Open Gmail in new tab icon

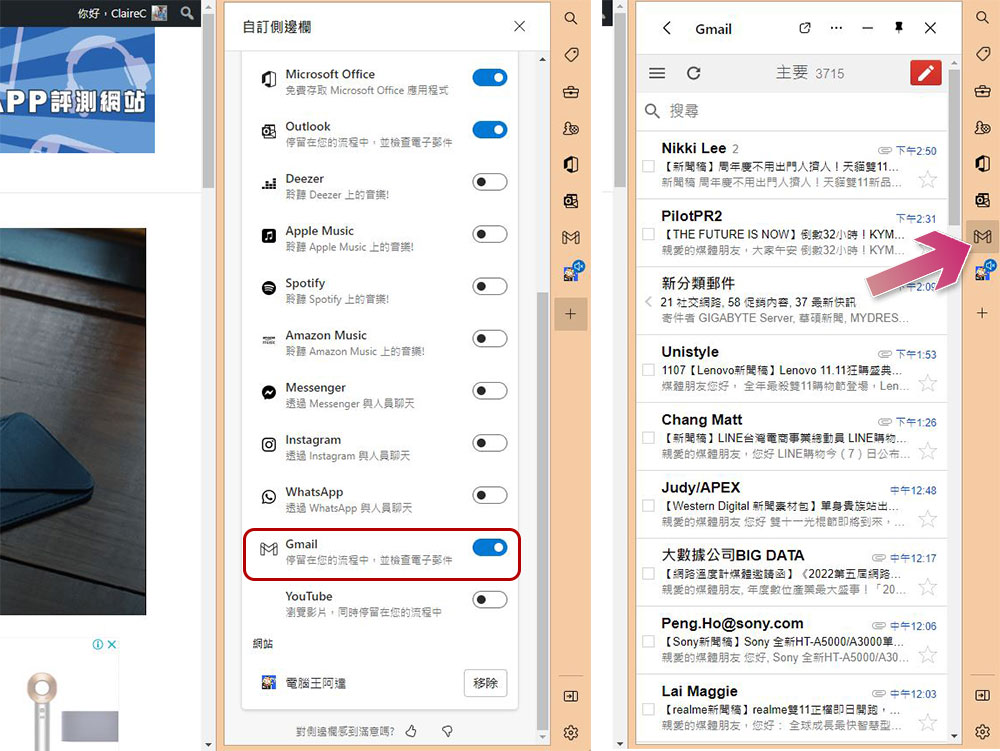(805, 28)
